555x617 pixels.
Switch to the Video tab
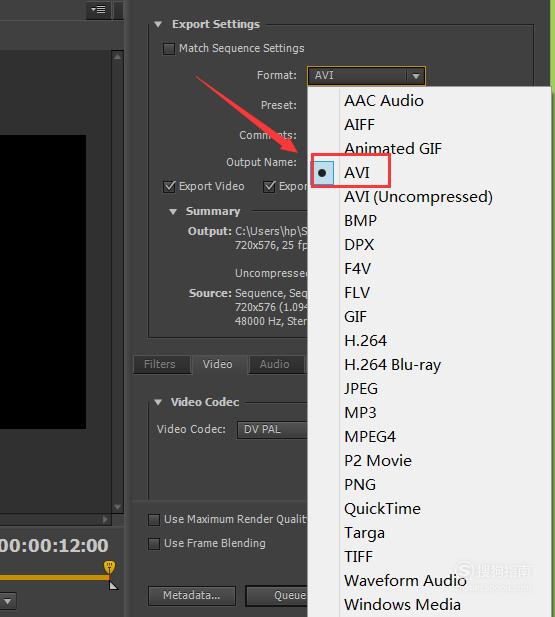[x=219, y=364]
